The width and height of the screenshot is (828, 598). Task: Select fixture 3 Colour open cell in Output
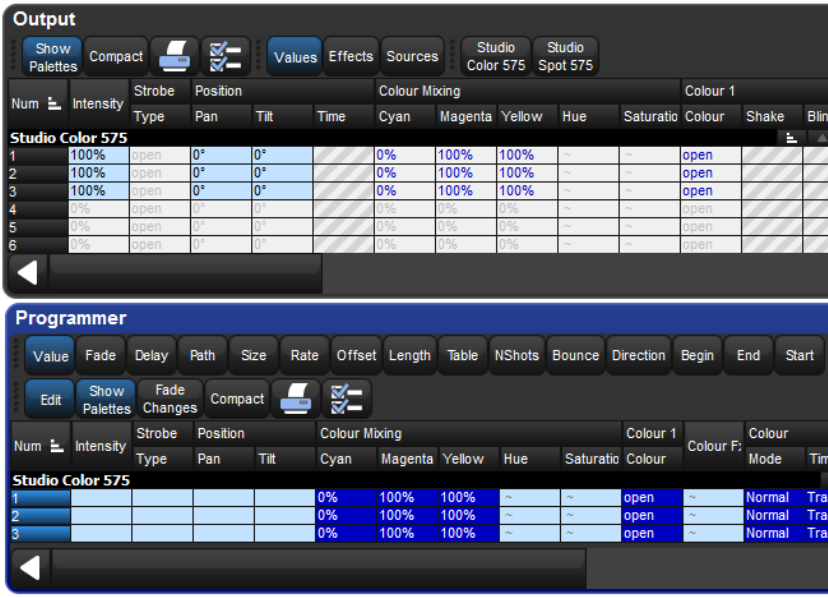pyautogui.click(x=711, y=191)
